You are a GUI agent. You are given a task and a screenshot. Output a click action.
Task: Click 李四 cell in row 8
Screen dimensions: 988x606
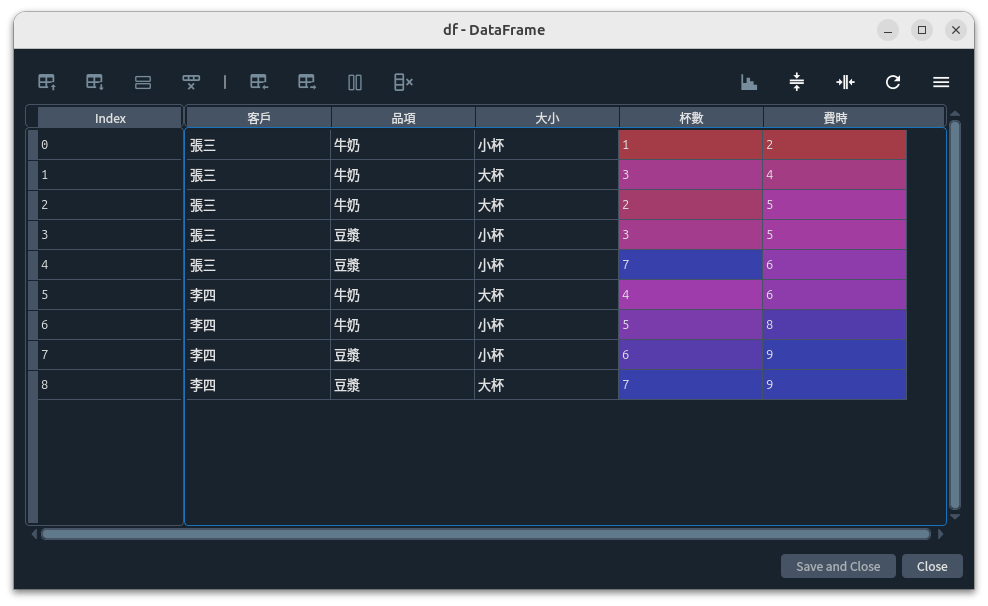pyautogui.click(x=258, y=385)
